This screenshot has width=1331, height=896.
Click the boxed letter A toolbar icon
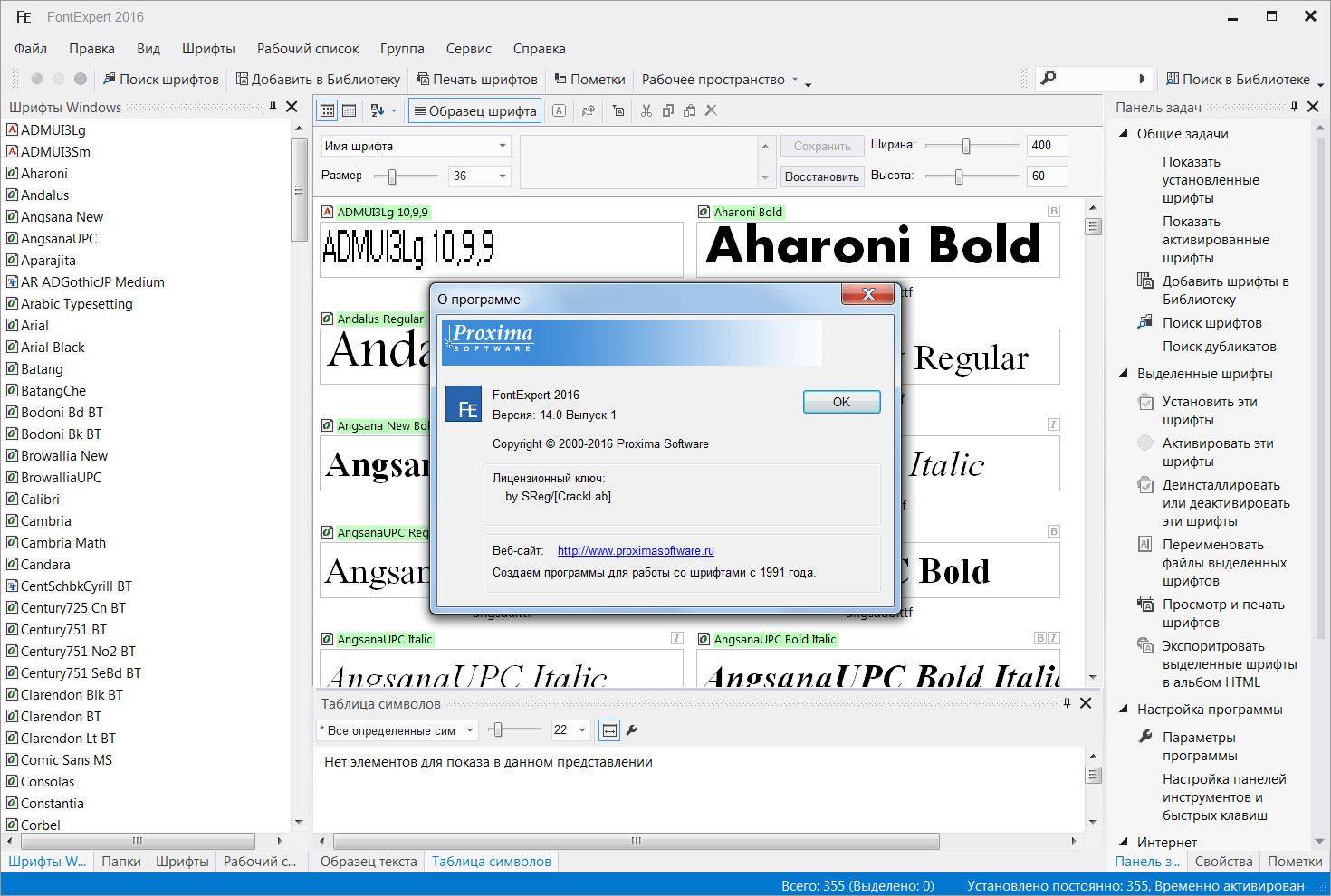coord(559,110)
